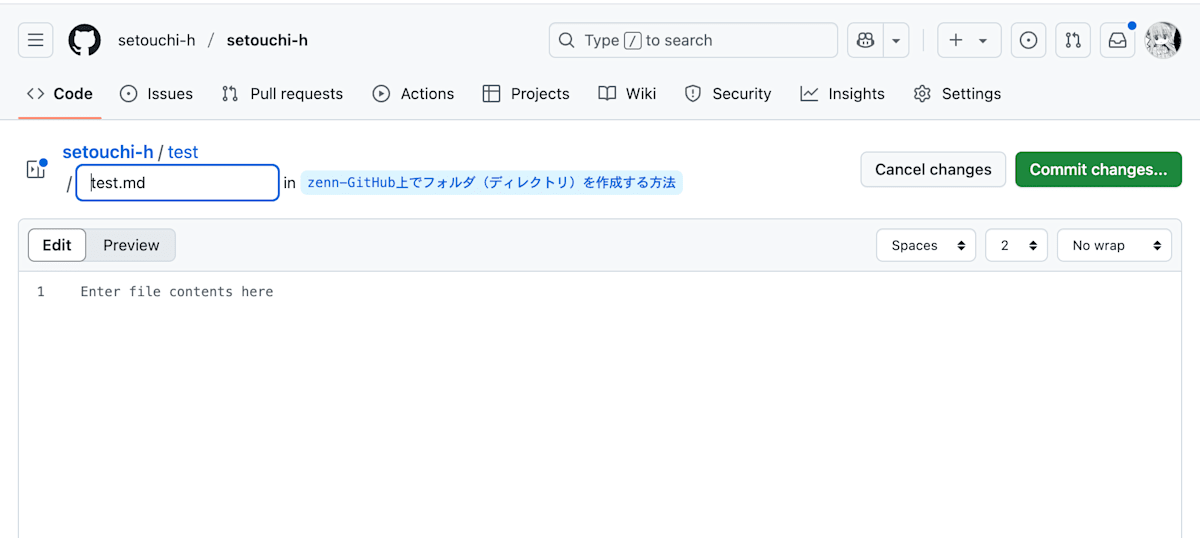Open the create new plus menu
The image size is (1200, 538).
click(x=969, y=40)
